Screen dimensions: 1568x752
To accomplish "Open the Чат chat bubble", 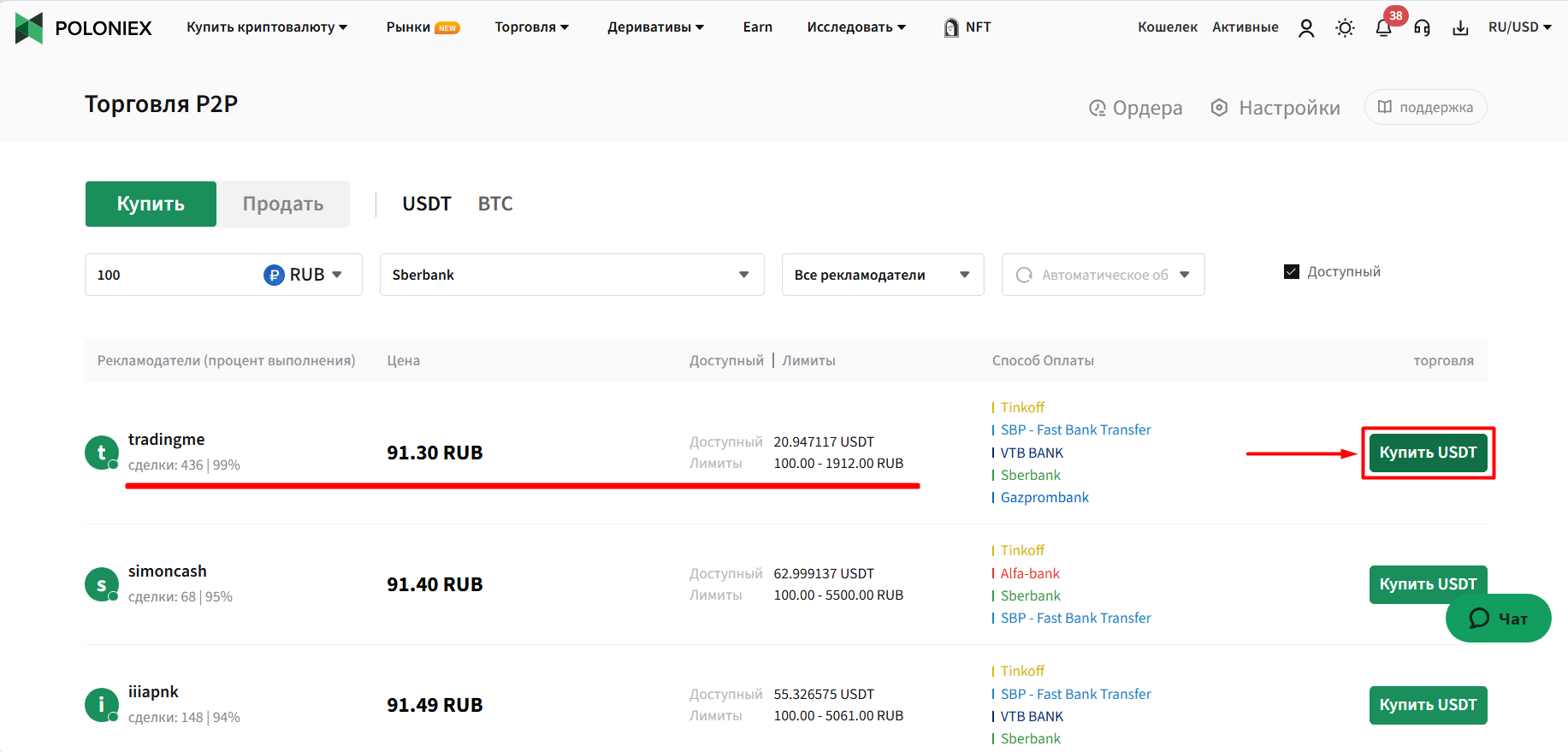I will click(x=1498, y=618).
